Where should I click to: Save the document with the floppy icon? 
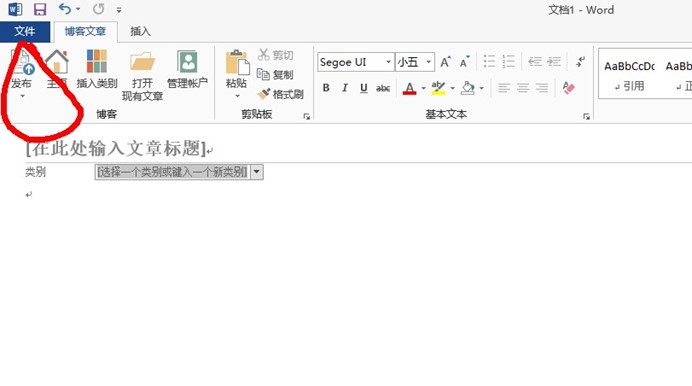[x=40, y=9]
